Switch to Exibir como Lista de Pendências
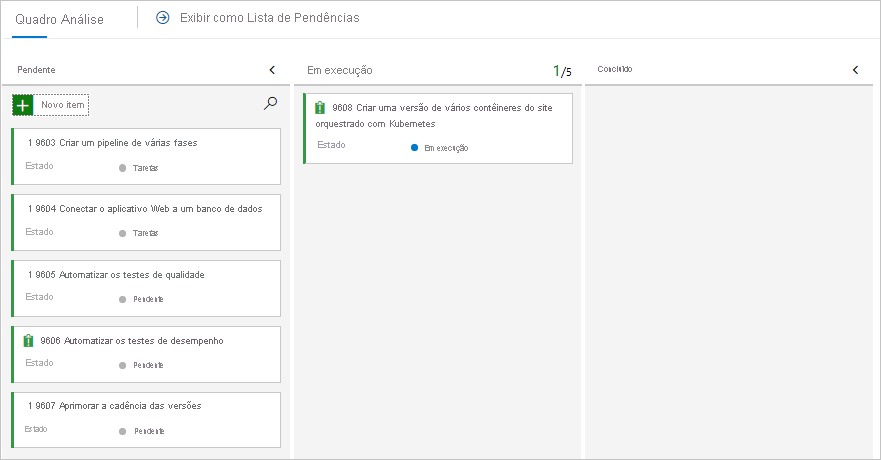This screenshot has width=881, height=460. pos(269,18)
